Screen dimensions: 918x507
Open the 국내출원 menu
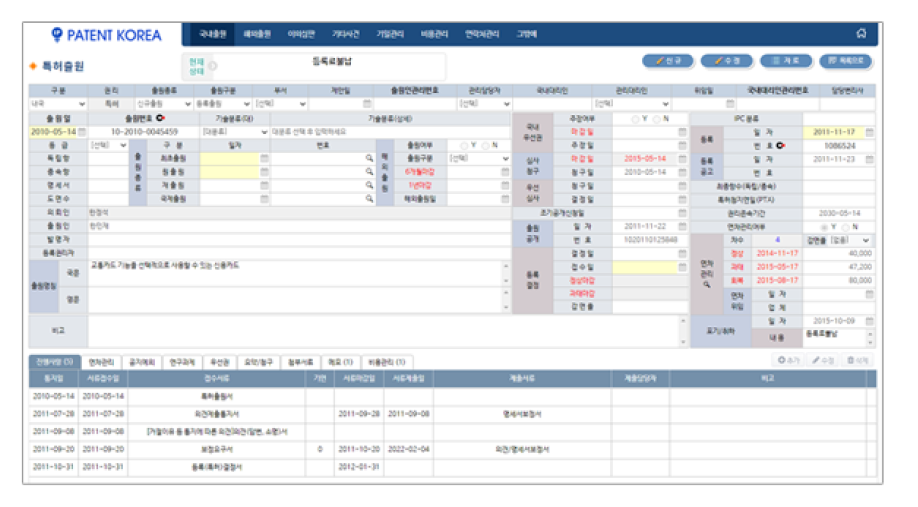[213, 34]
